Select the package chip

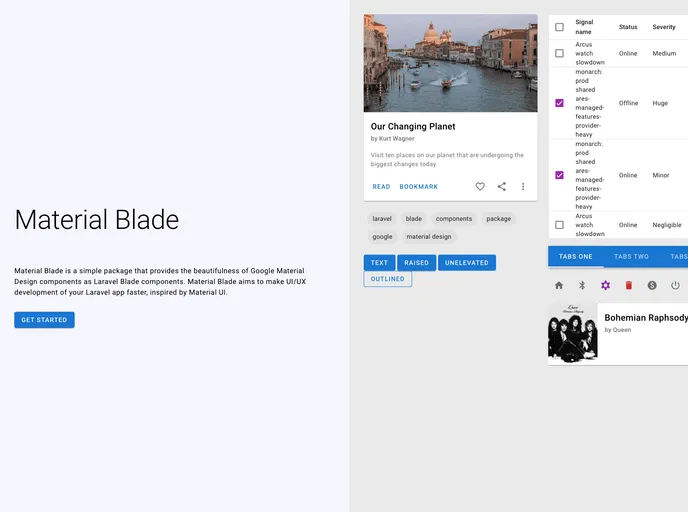(x=498, y=218)
